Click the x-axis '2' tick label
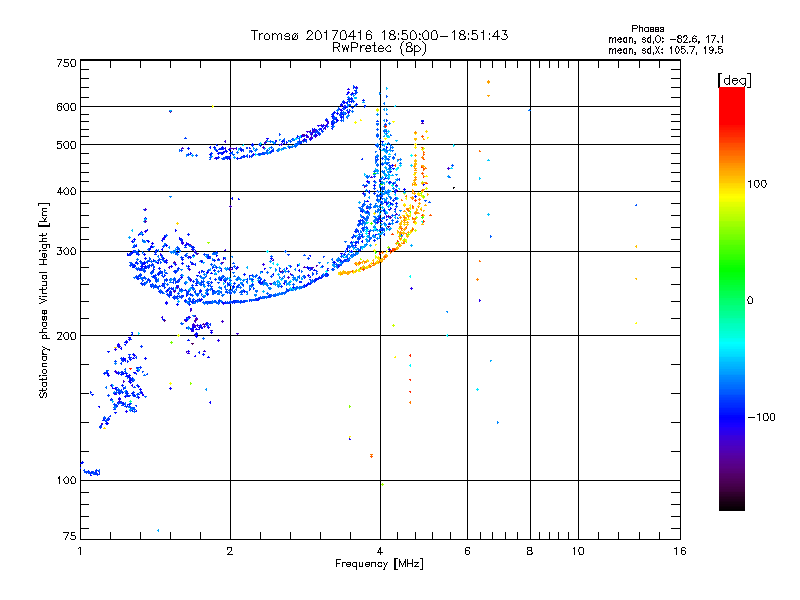800x600 pixels. (230, 551)
